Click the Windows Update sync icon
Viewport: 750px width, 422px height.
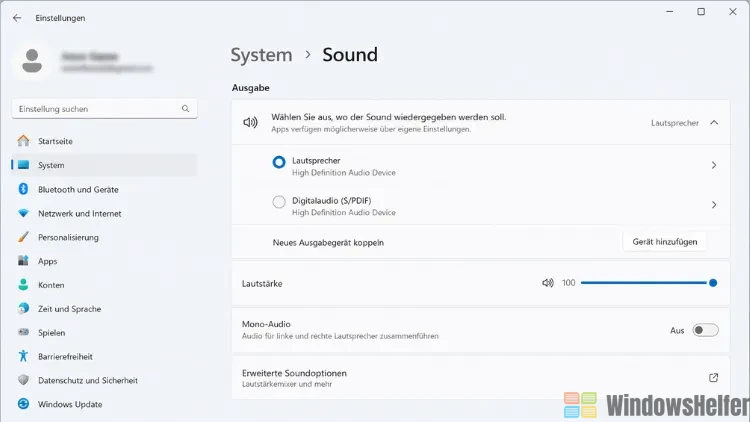(x=23, y=404)
